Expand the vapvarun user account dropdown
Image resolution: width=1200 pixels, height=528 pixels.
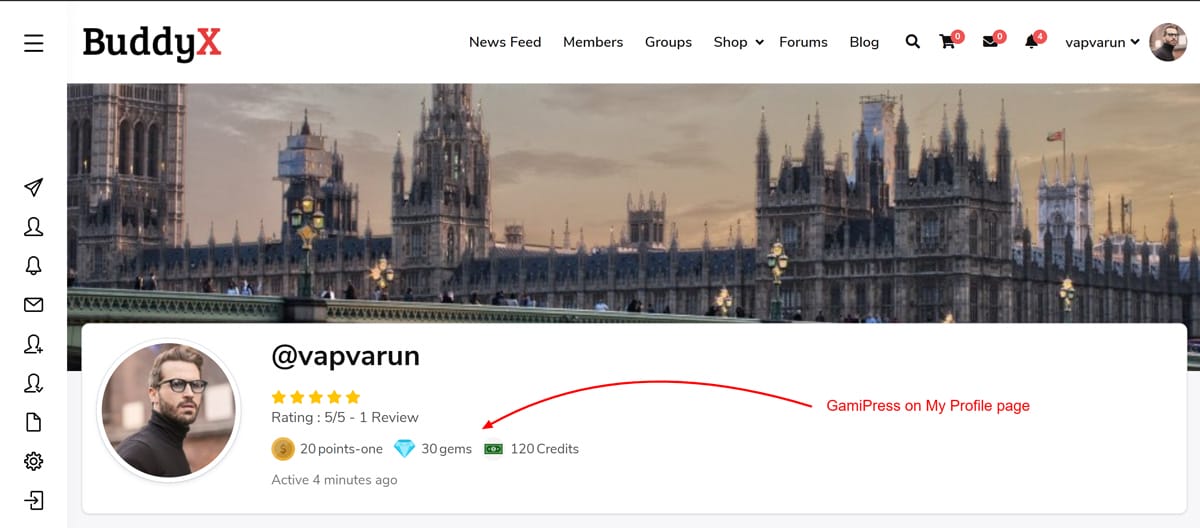[1102, 42]
